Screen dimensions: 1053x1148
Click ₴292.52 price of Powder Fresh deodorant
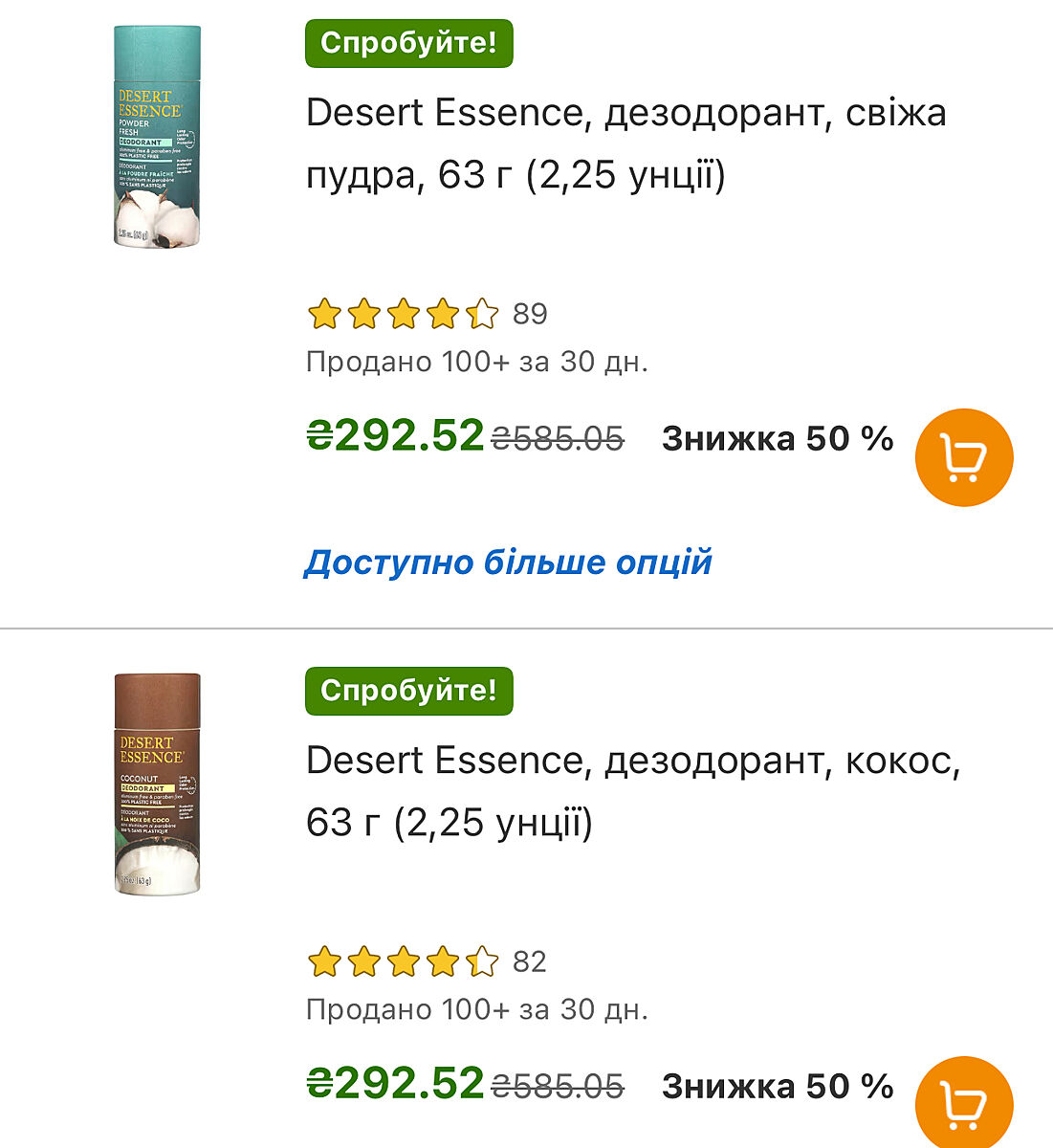tap(395, 437)
